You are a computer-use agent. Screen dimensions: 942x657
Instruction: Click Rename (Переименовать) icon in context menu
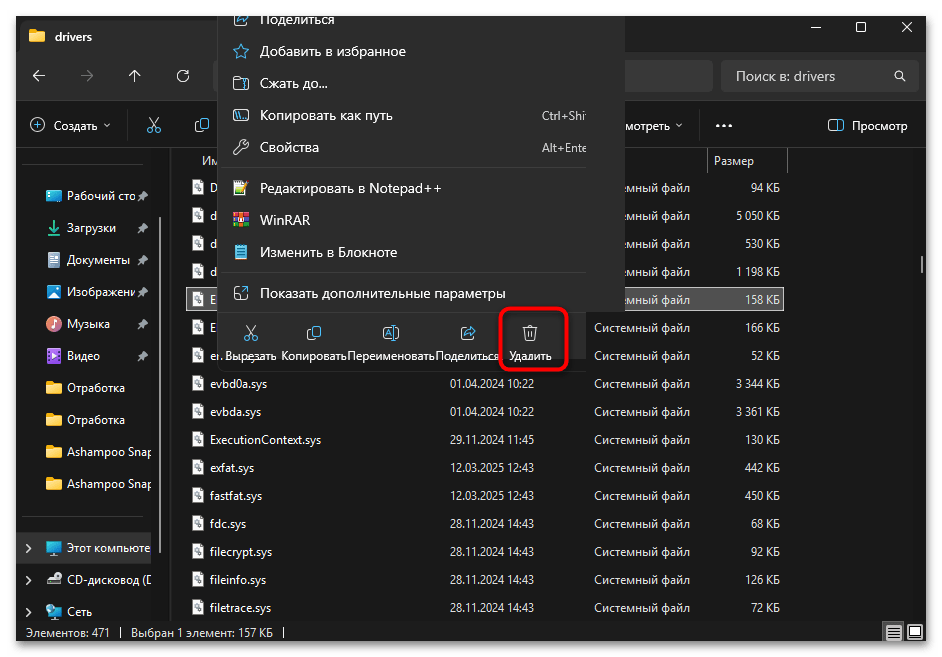point(390,333)
